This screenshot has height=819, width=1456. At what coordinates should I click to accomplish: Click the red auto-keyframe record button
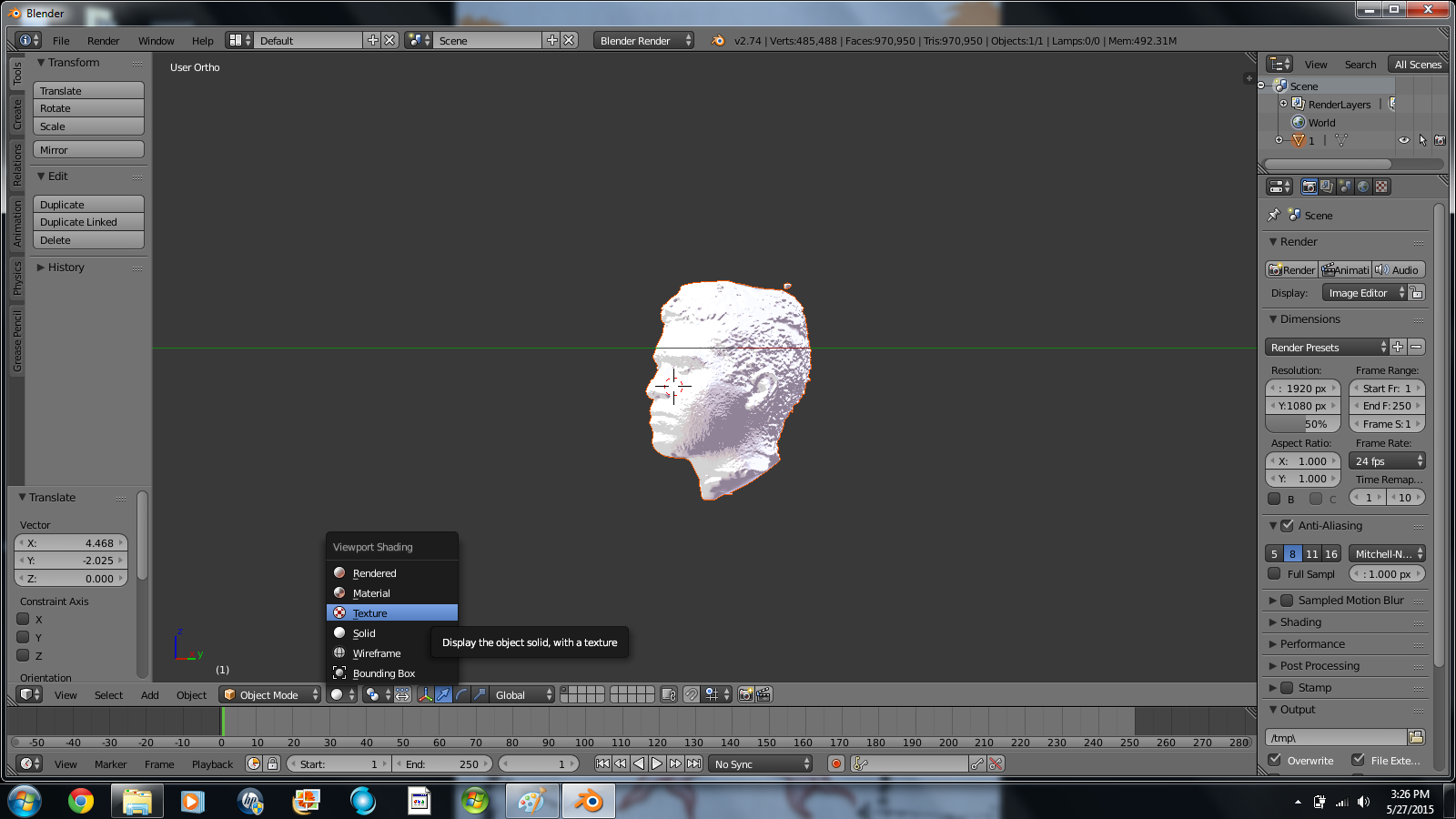pos(836,763)
